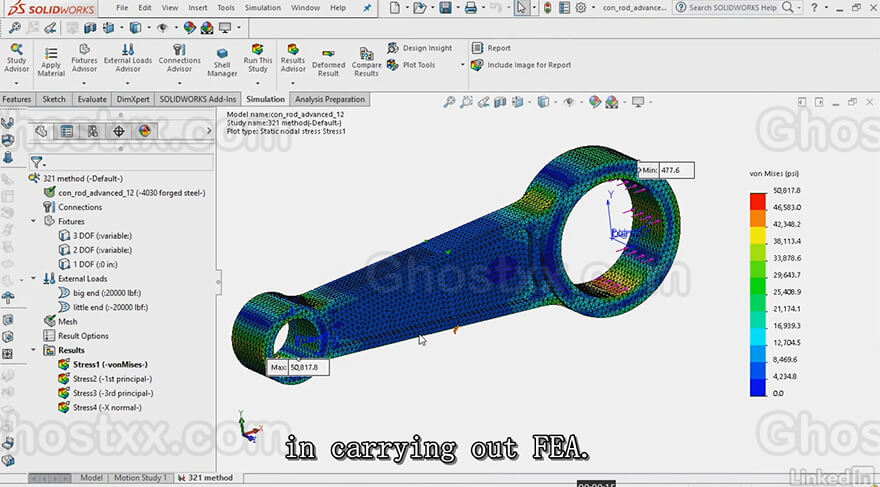
Task: Open External Loads Advisor
Action: click(128, 57)
